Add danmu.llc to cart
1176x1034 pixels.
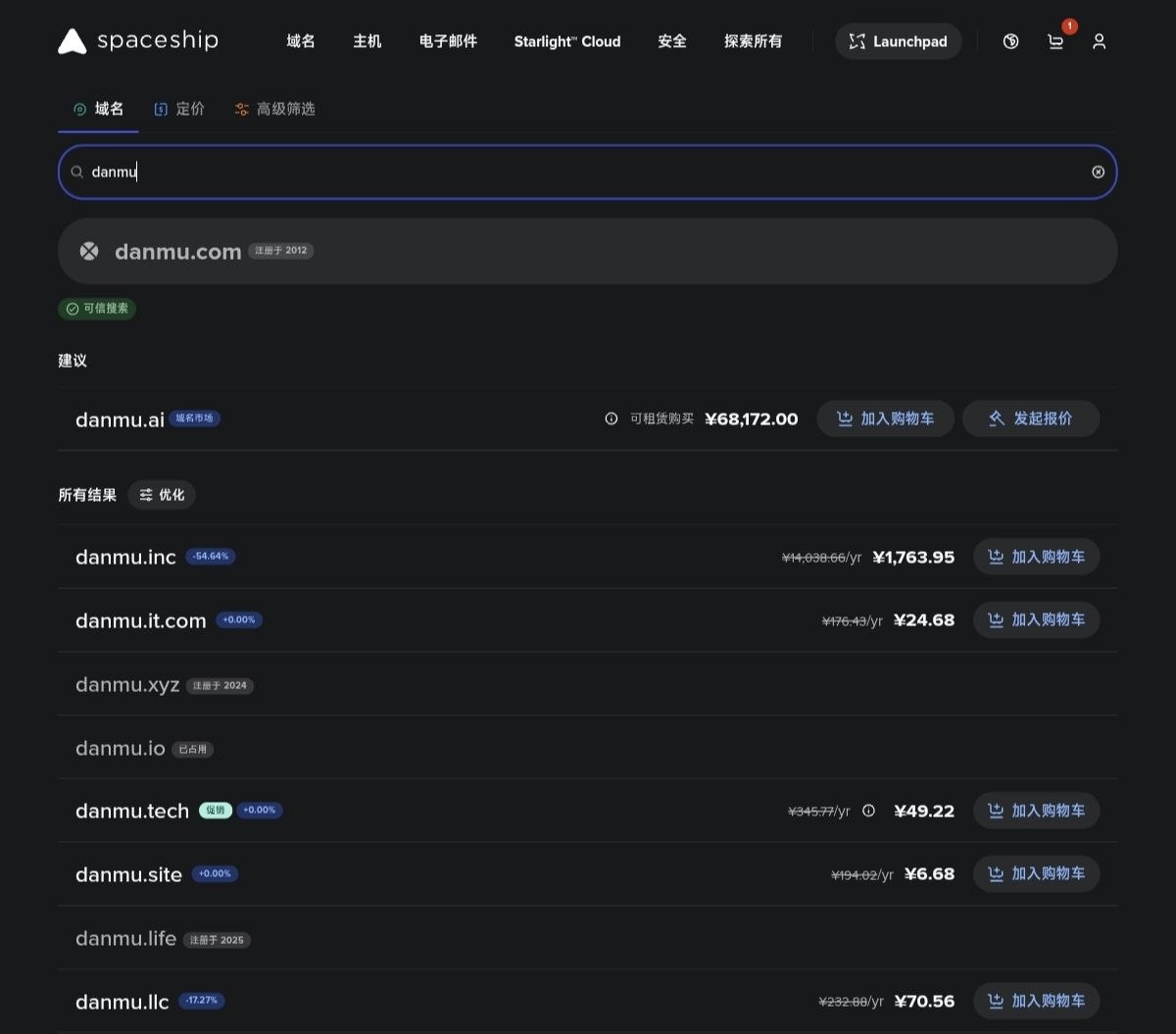(x=1036, y=1001)
